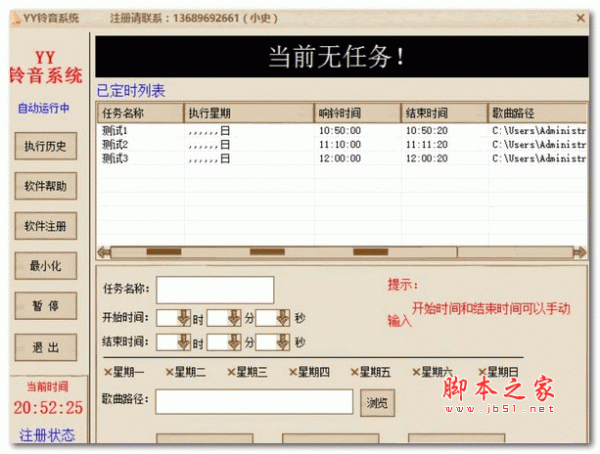Open the 开始时间 minute dropdown arrow
This screenshot has height=454, width=600.
(234, 318)
